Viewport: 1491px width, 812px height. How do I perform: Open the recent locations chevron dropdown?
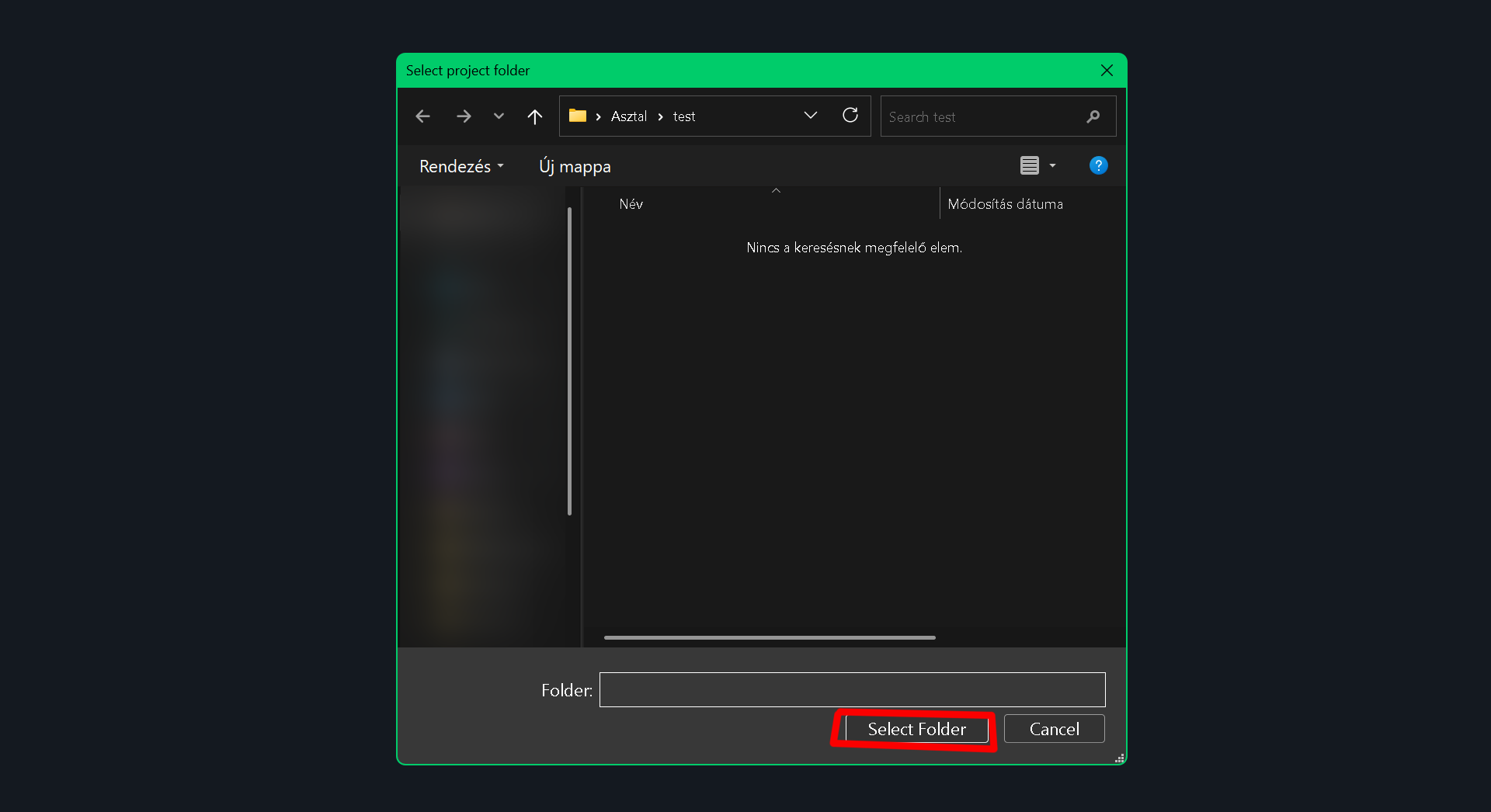click(499, 116)
